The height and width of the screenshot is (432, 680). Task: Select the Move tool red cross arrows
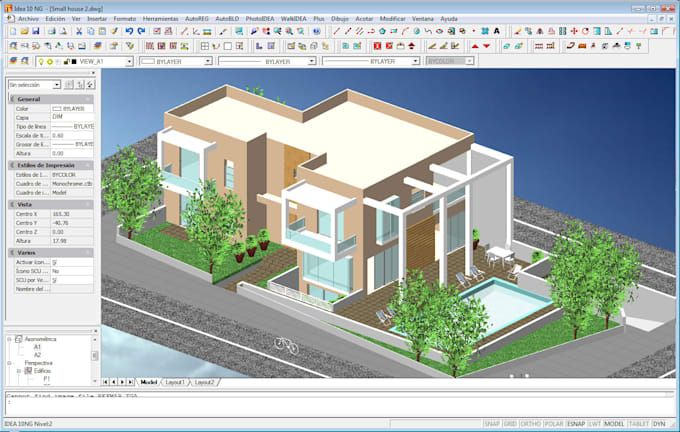574,31
